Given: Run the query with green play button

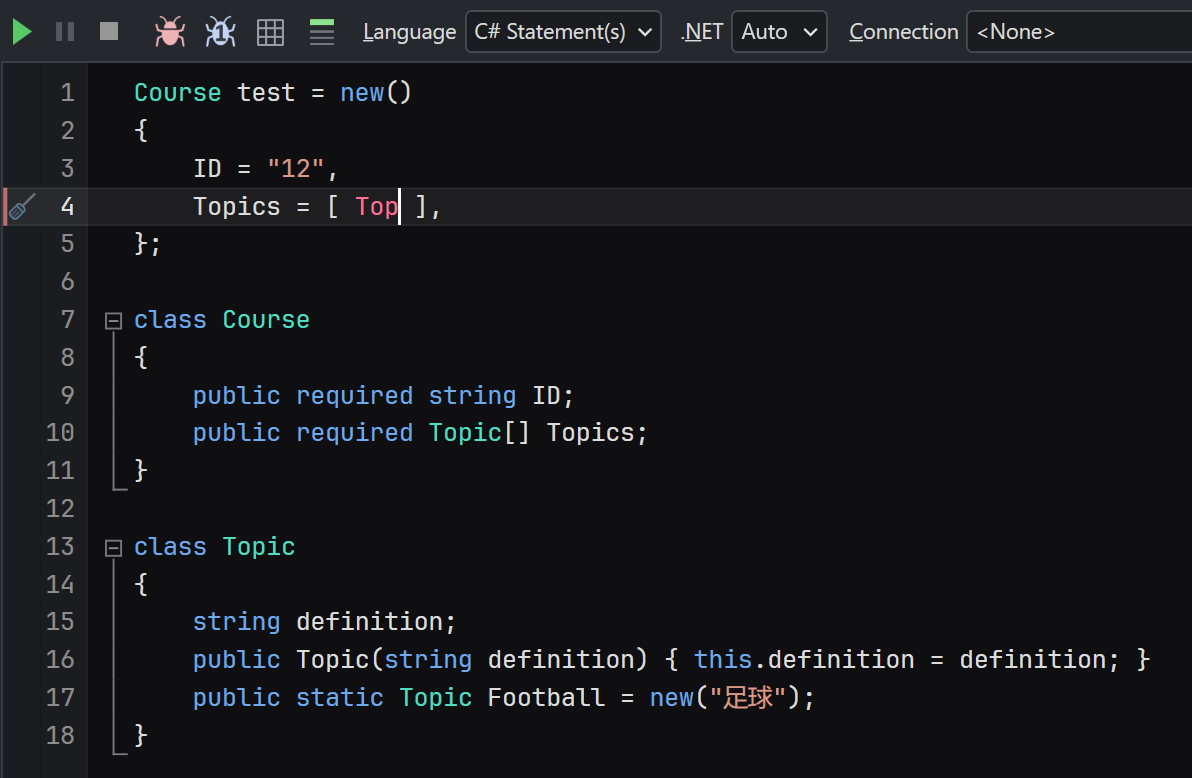Looking at the screenshot, I should pyautogui.click(x=22, y=32).
